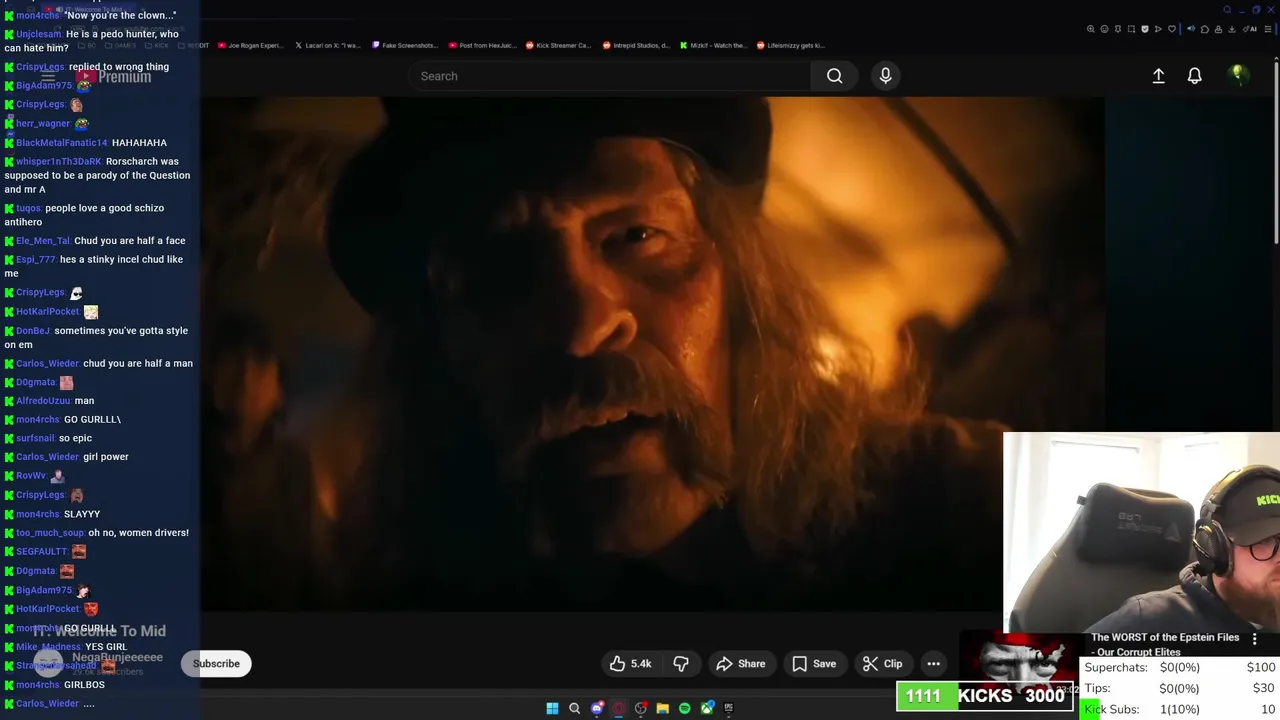
Task: Switch to Post from HexJuice tab
Action: (x=482, y=45)
